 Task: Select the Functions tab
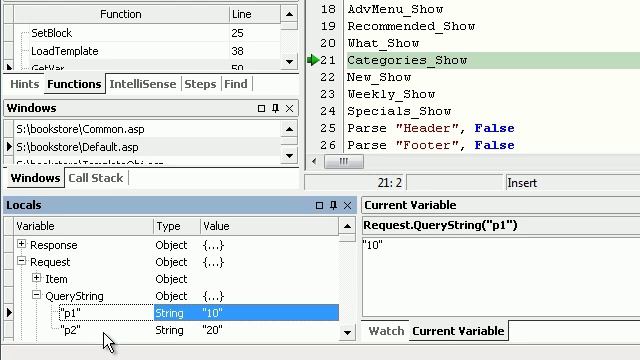pos(74,84)
